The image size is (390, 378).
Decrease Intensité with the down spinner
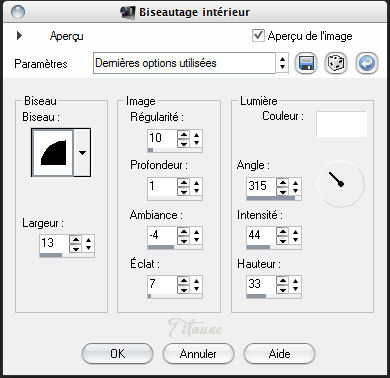[282, 240]
